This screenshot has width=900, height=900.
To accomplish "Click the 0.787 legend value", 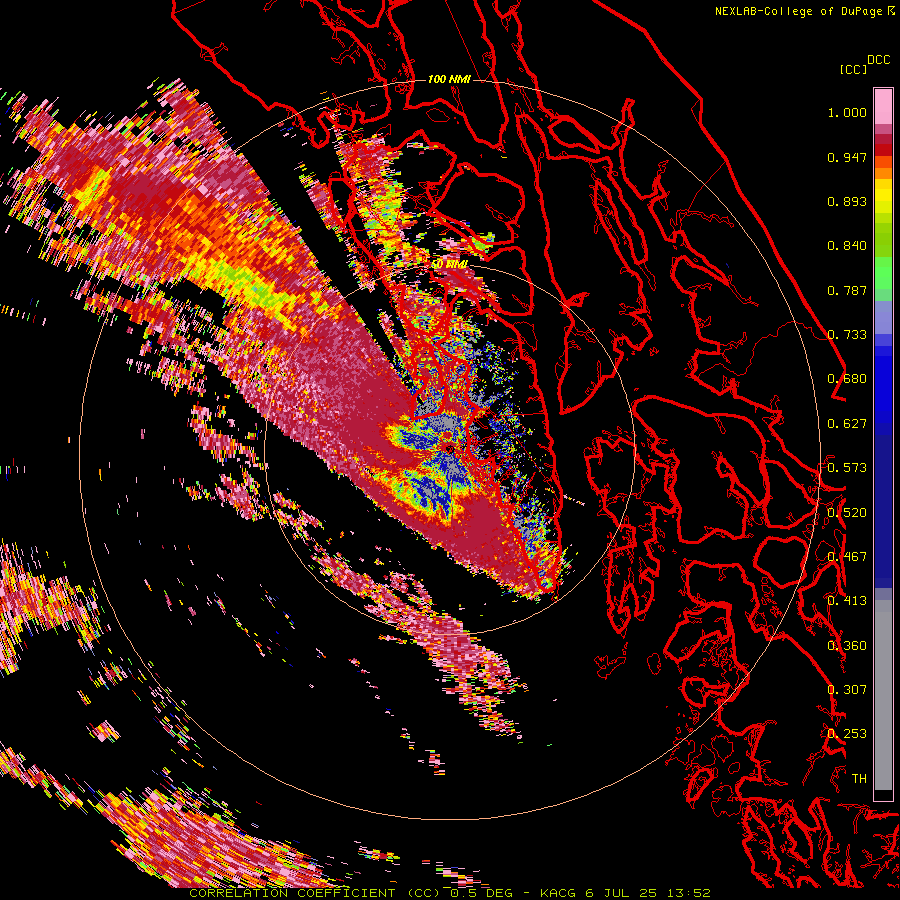I will pyautogui.click(x=847, y=290).
